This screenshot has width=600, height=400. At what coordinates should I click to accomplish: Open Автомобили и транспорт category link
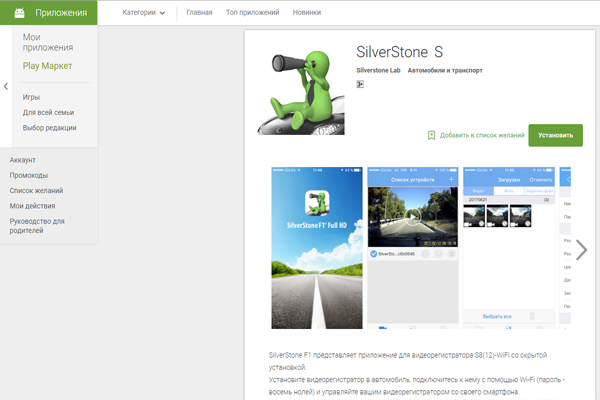point(445,70)
